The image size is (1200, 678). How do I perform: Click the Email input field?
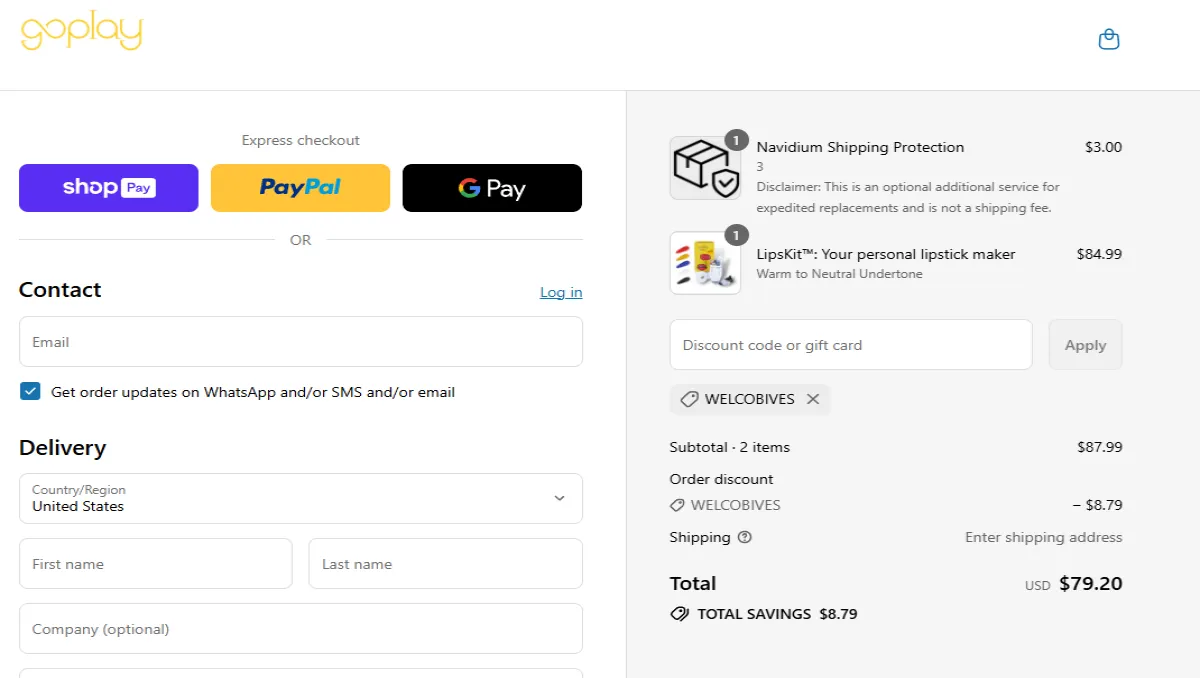[x=300, y=341]
